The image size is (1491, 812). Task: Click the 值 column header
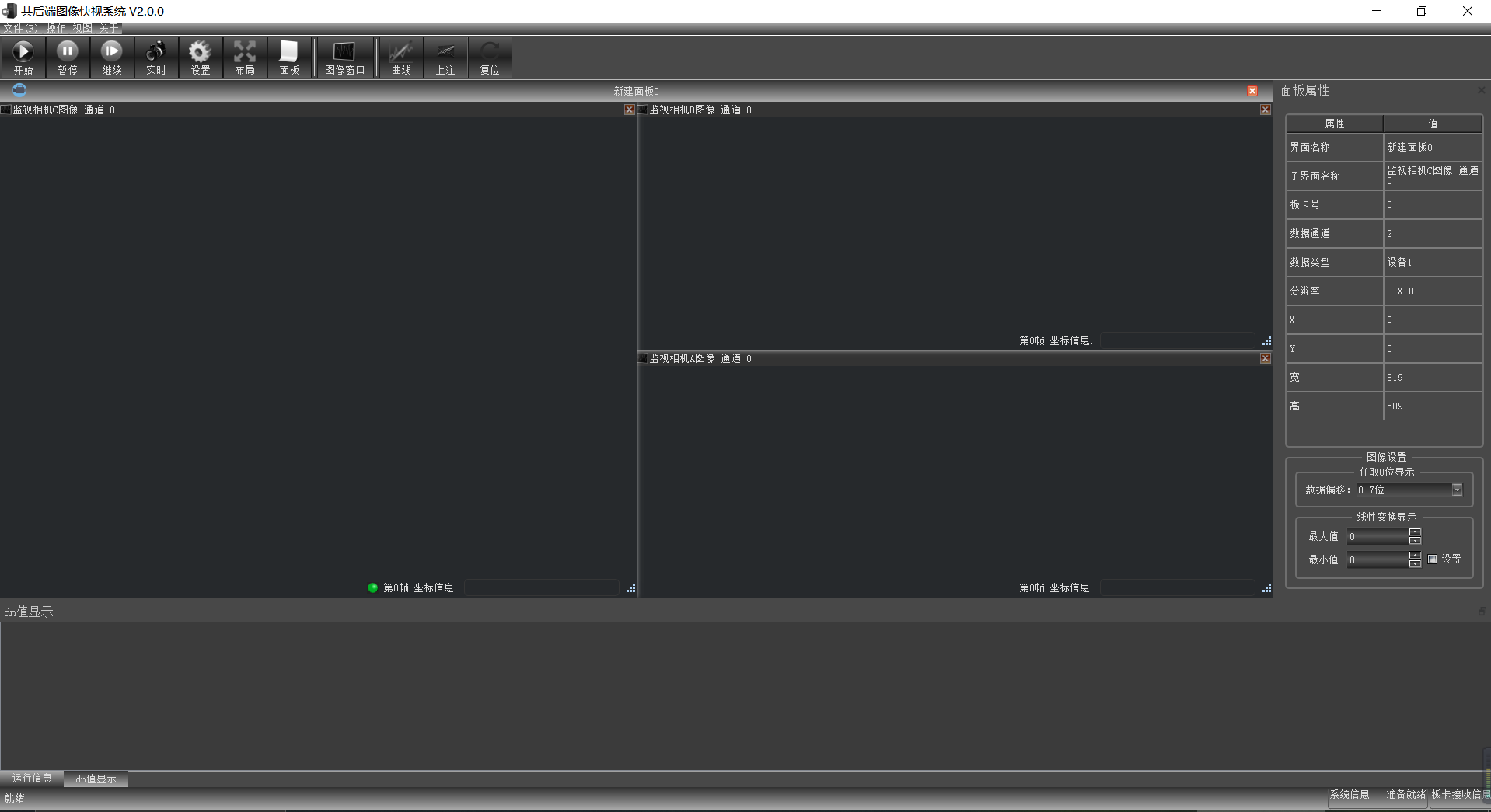click(x=1433, y=124)
